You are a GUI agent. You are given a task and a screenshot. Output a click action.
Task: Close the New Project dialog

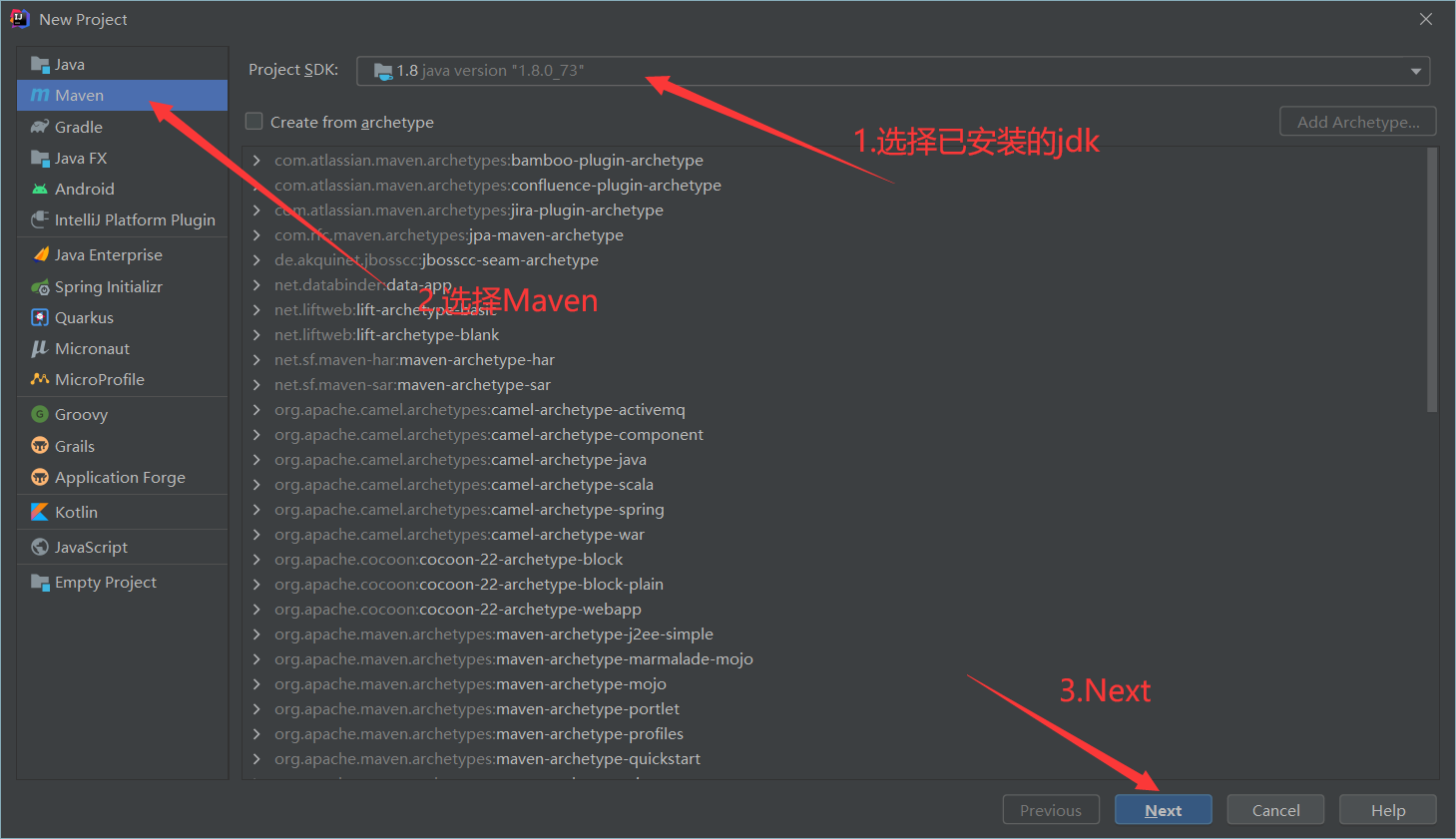pos(1426,19)
